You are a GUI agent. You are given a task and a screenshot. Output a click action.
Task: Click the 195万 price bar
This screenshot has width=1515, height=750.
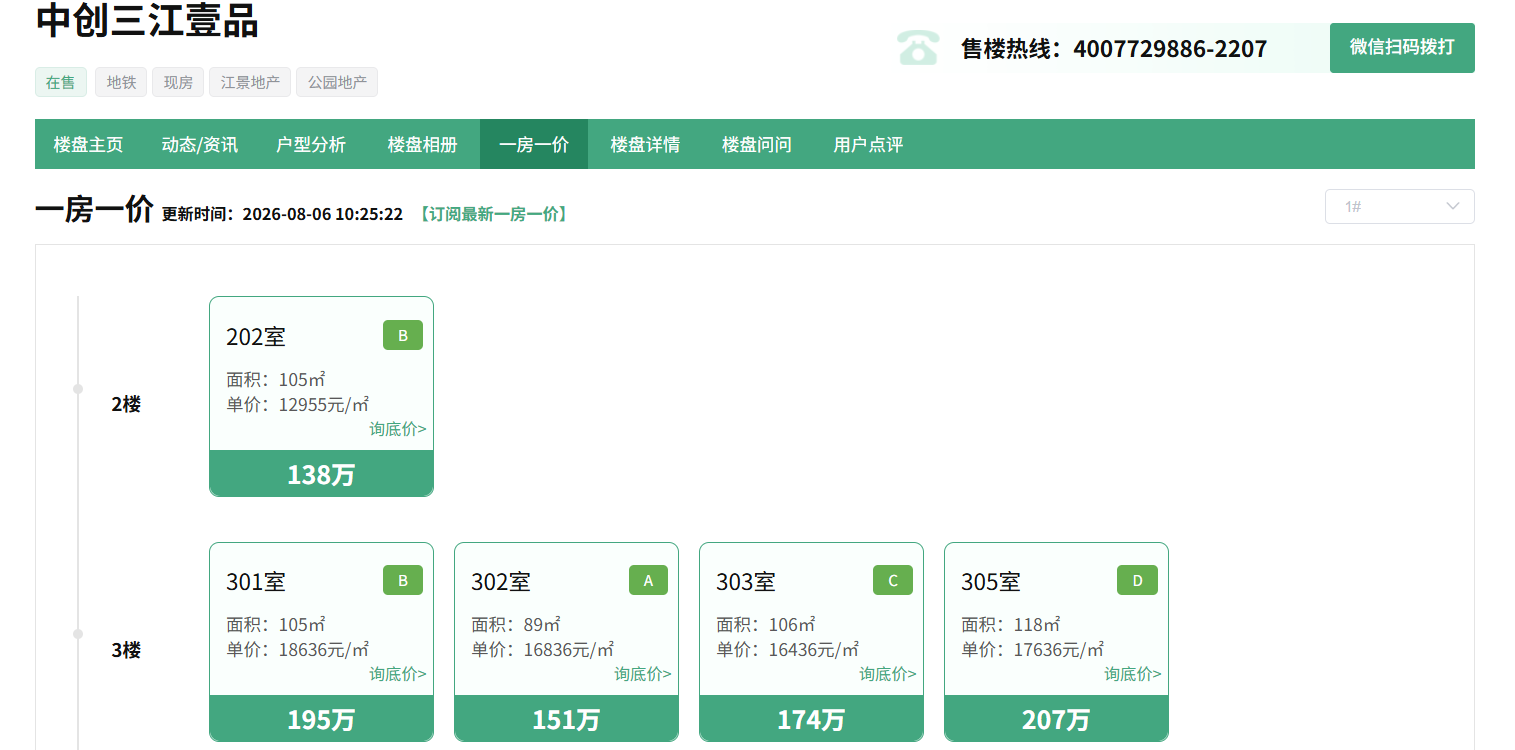coord(321,719)
